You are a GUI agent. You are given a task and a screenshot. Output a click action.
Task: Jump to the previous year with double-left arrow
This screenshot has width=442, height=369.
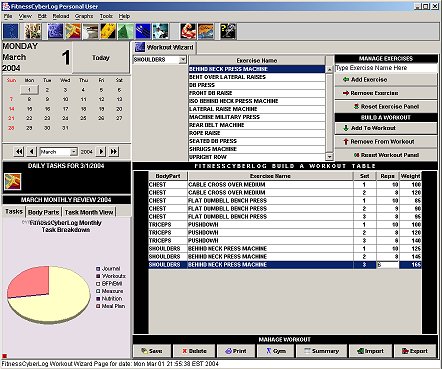pos(19,152)
